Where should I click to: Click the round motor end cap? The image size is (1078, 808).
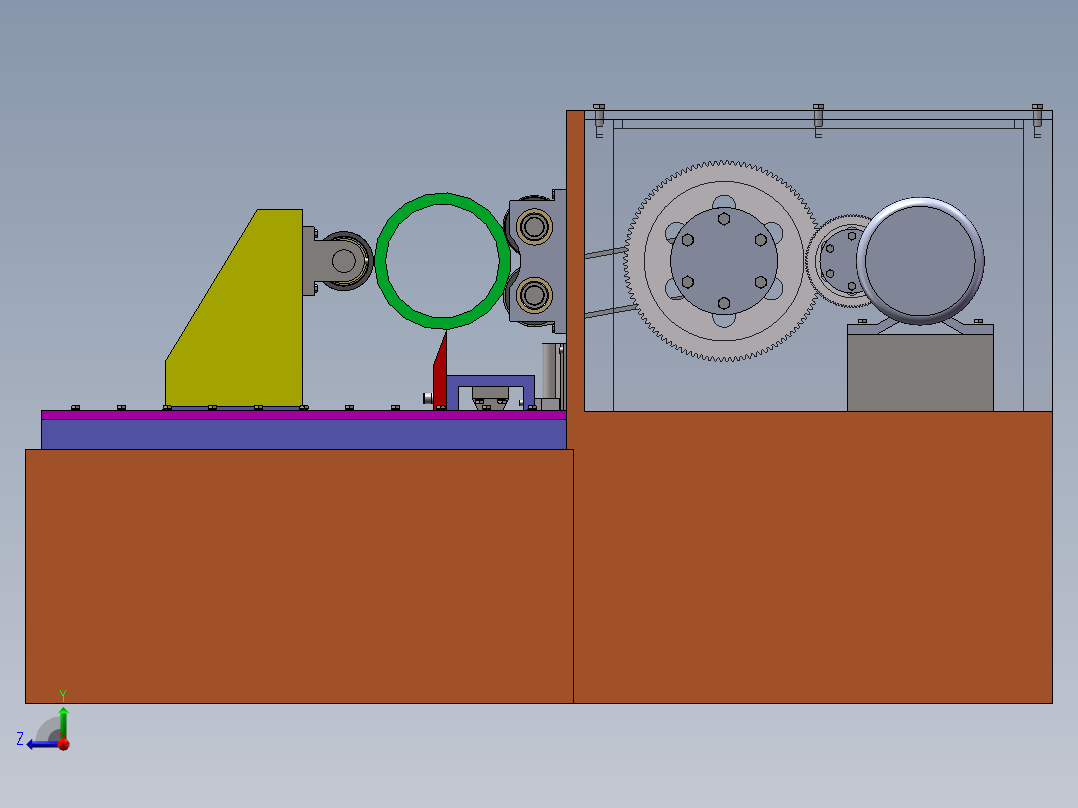(921, 261)
